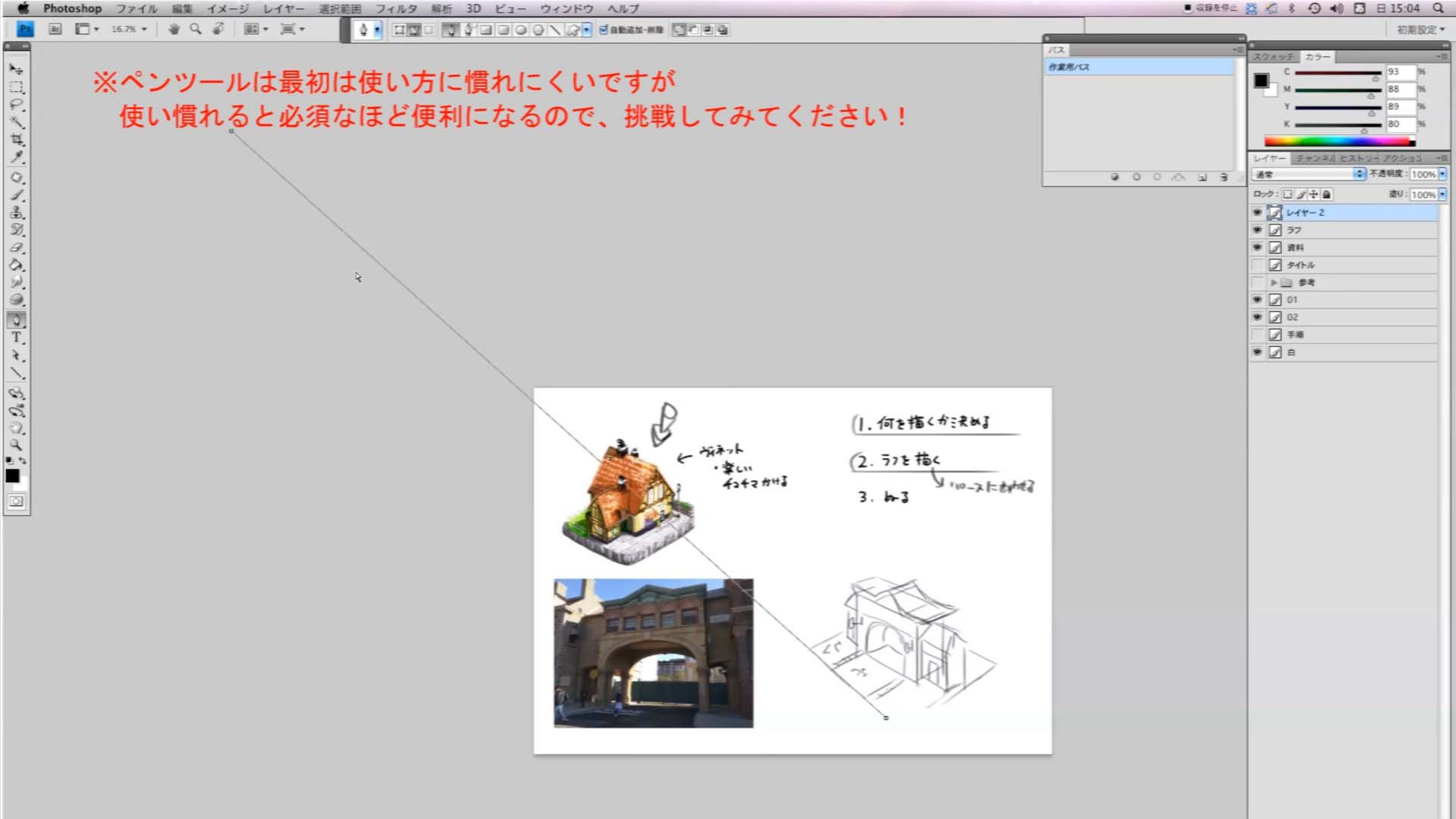1456x819 pixels.
Task: Select the 作業用パス work path row
Action: (x=1139, y=67)
